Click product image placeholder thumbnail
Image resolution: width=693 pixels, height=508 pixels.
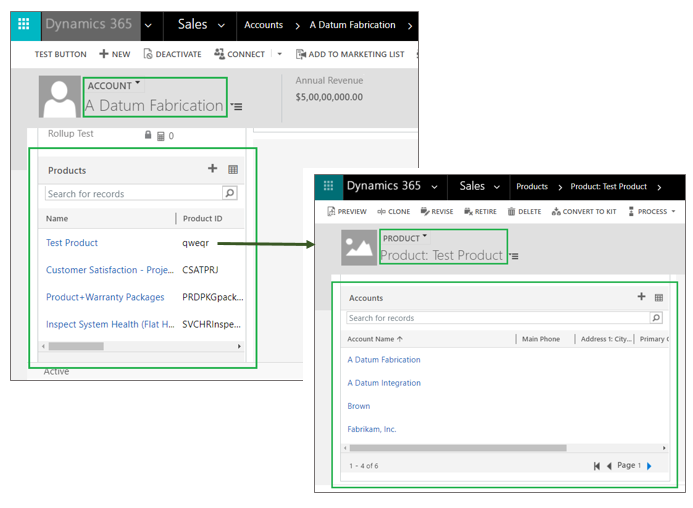point(359,248)
